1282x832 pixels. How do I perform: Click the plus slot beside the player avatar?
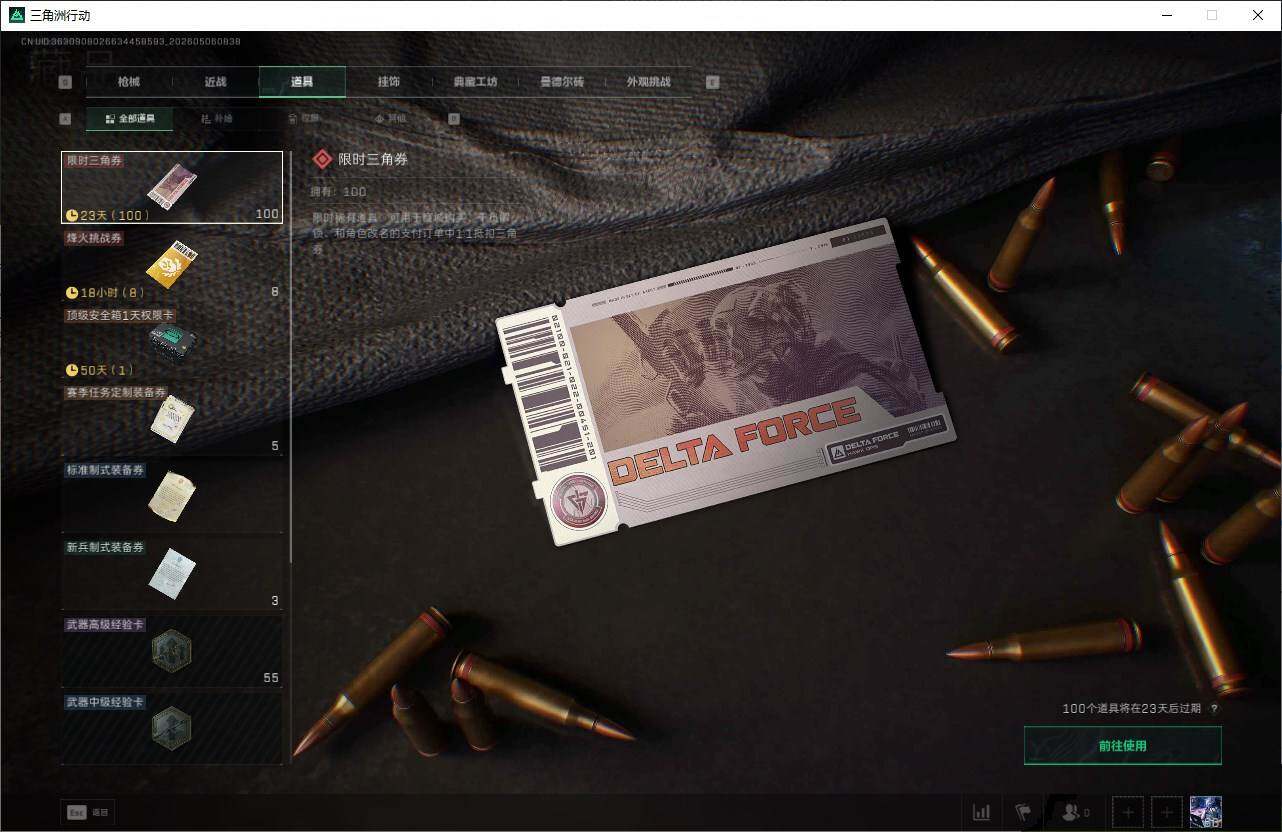point(1167,812)
